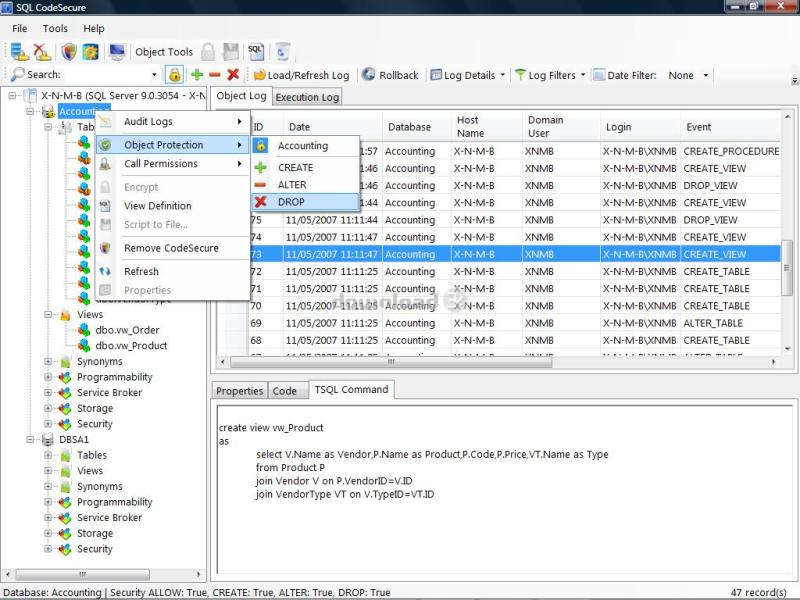Click the padlock icon beside Object Tools
The height and width of the screenshot is (600, 800).
[x=208, y=52]
